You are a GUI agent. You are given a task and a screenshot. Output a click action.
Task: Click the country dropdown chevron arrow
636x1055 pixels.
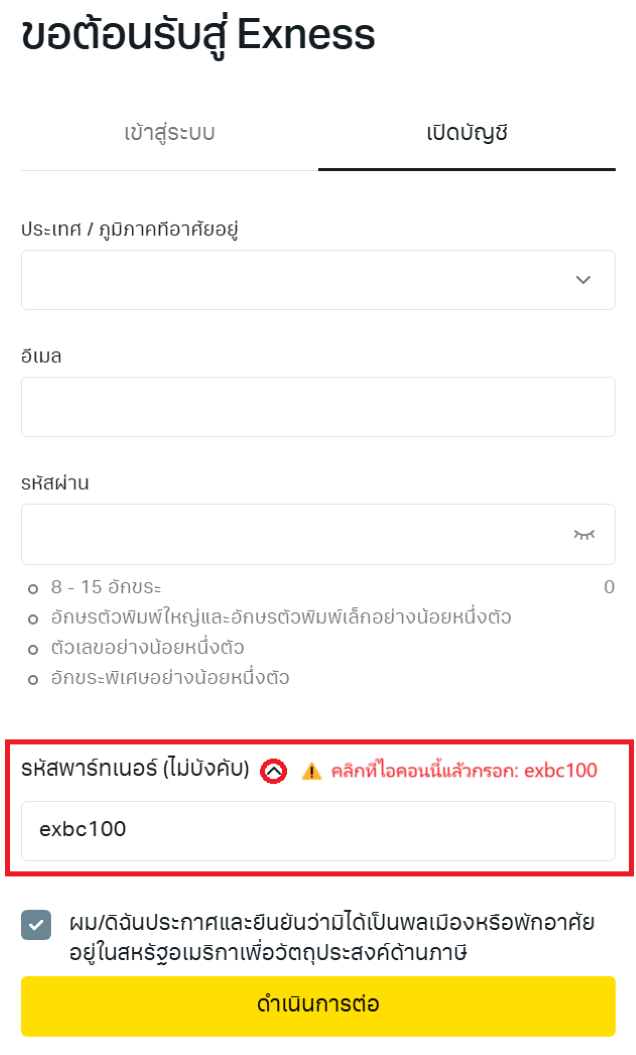[583, 280]
